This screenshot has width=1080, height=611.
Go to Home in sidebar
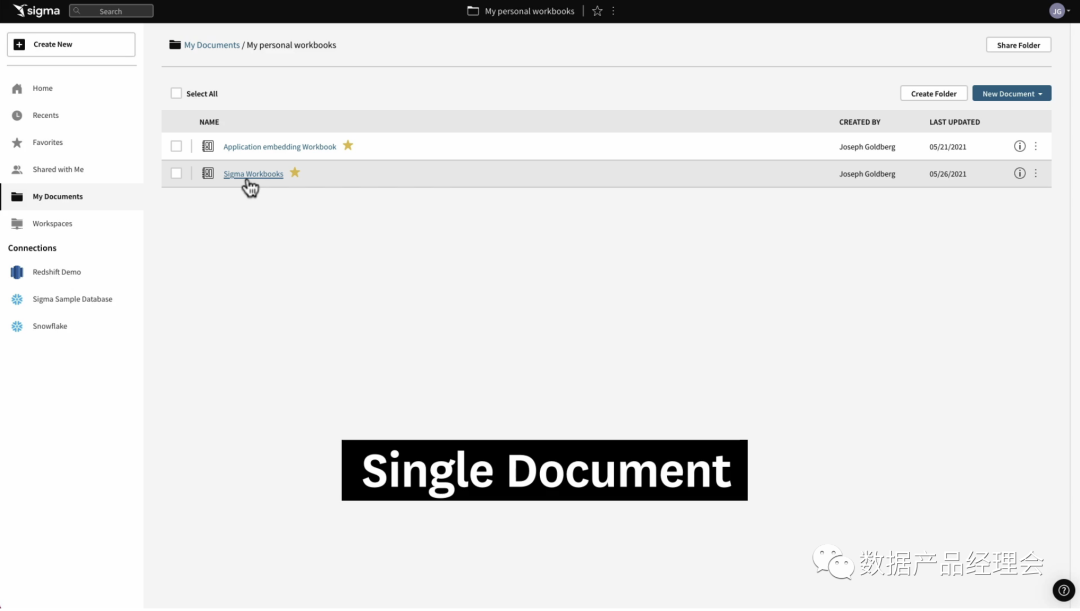click(42, 88)
